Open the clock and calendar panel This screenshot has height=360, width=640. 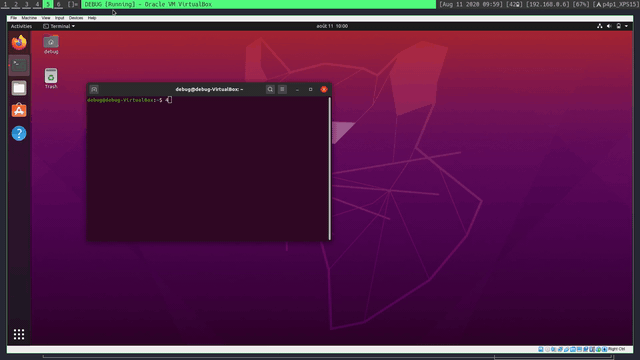332,26
